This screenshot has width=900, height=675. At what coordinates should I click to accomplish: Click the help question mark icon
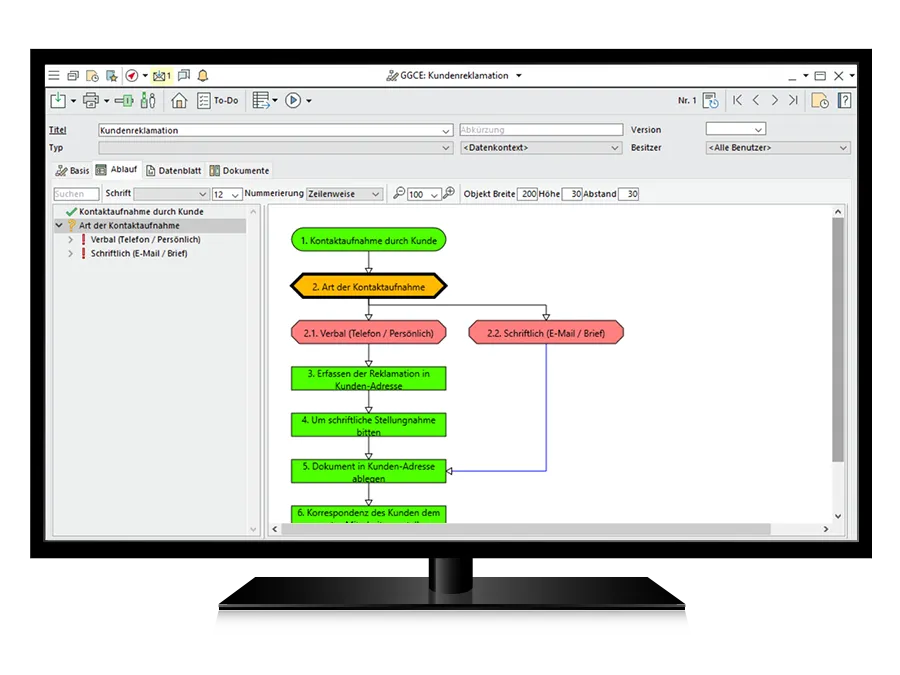(844, 101)
